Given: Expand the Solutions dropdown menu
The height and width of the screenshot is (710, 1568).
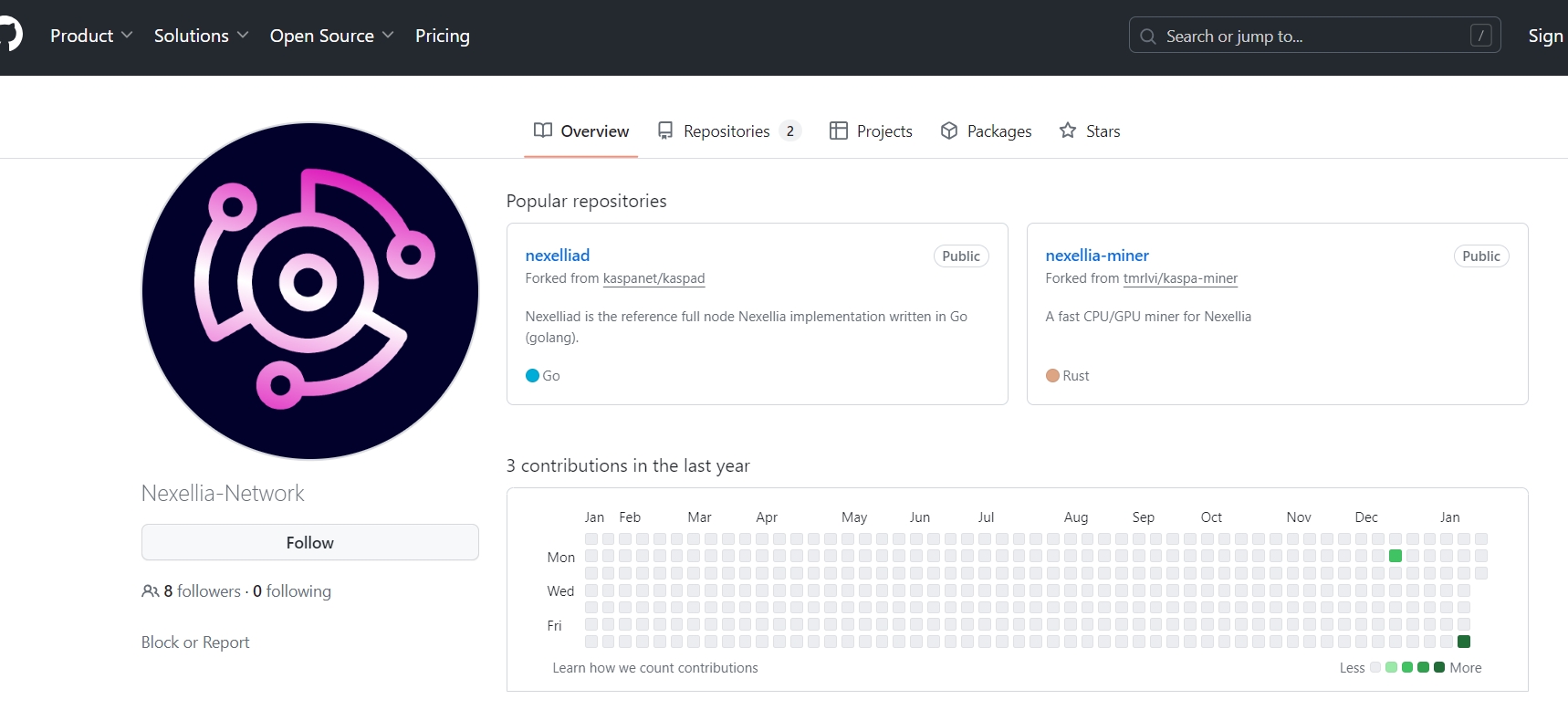Looking at the screenshot, I should [201, 36].
